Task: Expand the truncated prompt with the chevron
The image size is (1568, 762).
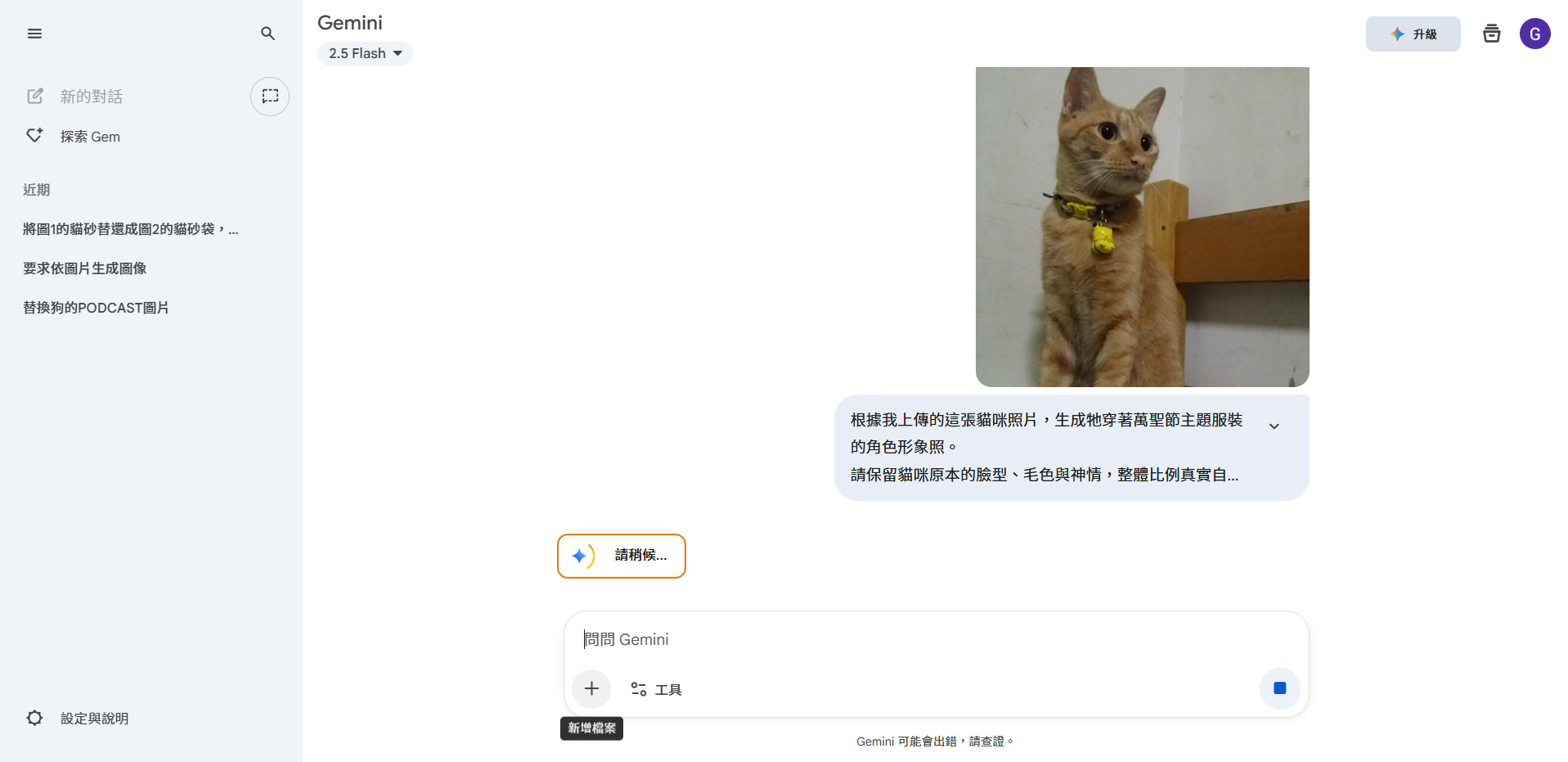Action: [1274, 426]
